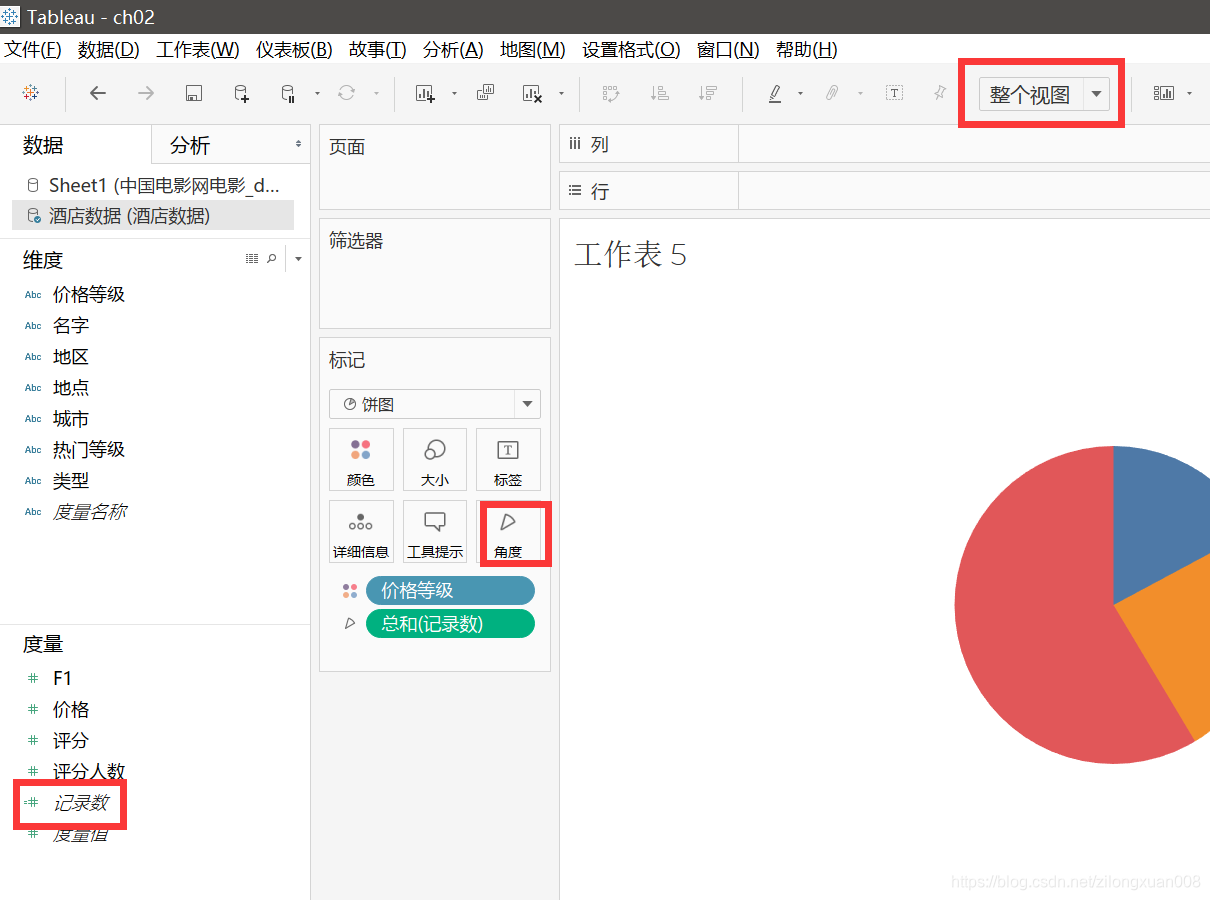The height and width of the screenshot is (900, 1210).
Task: Select the 价格等级 dimension field
Action: coord(89,294)
